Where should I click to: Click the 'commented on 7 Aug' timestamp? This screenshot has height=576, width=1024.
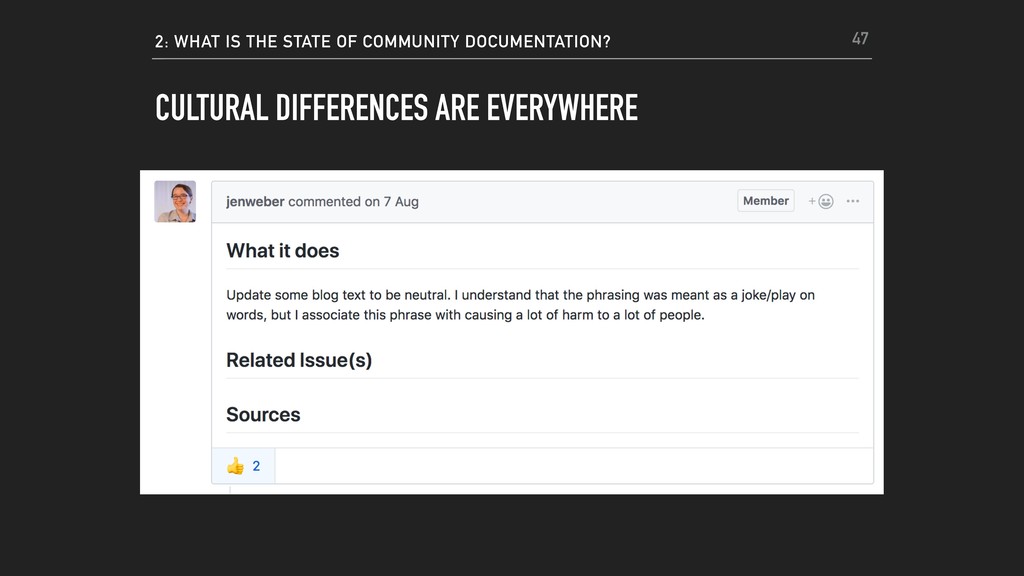353,202
